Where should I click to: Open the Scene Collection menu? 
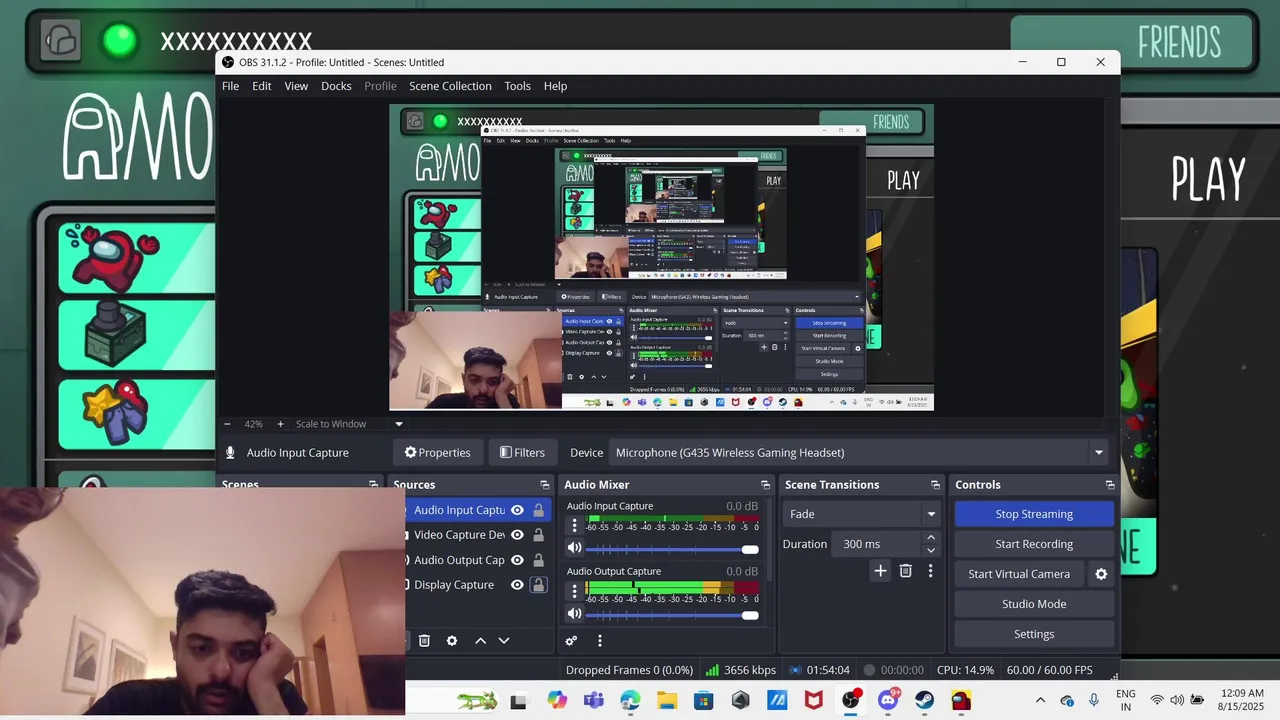(450, 86)
